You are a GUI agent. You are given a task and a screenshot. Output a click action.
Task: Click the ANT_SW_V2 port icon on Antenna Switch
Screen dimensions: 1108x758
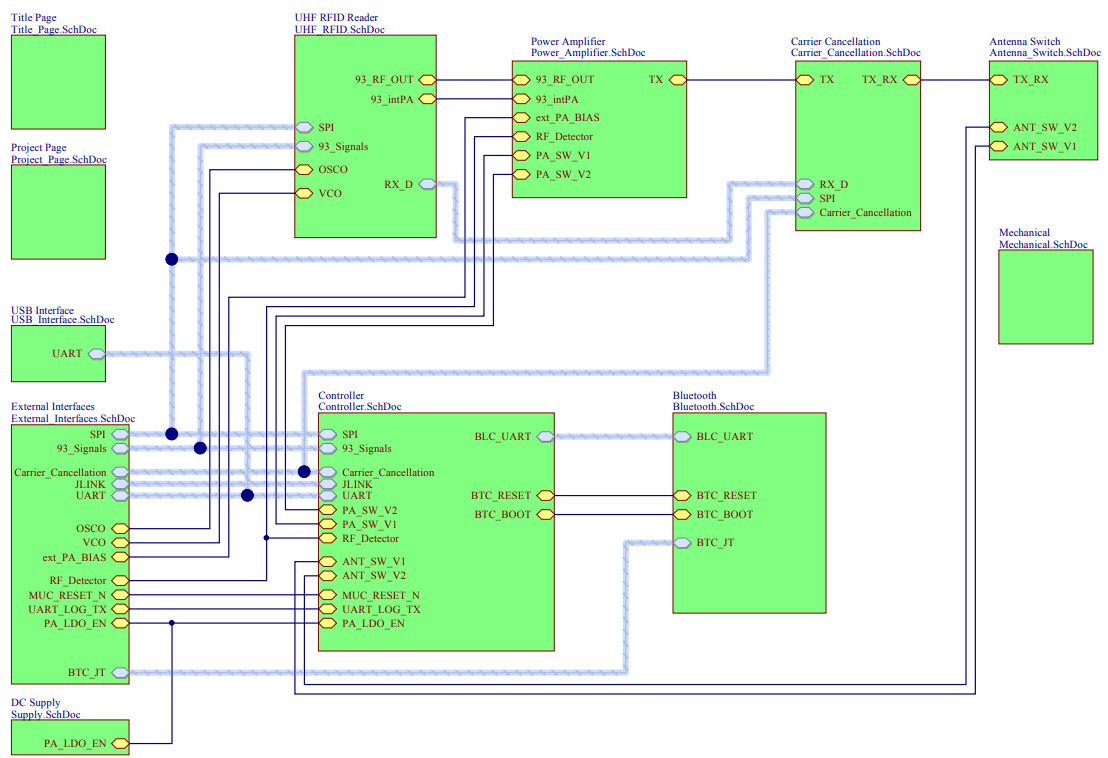[998, 127]
